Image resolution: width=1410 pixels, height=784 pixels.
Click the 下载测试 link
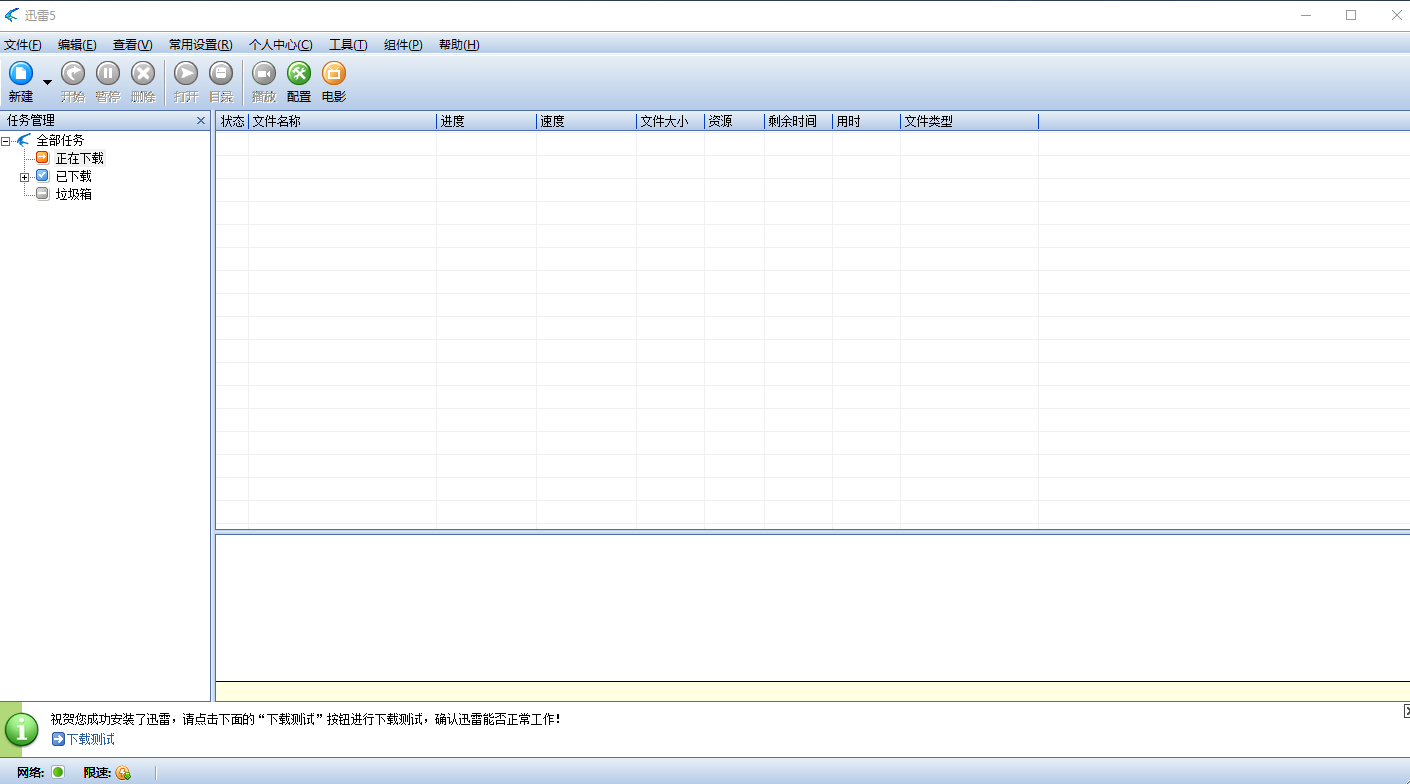(x=90, y=740)
